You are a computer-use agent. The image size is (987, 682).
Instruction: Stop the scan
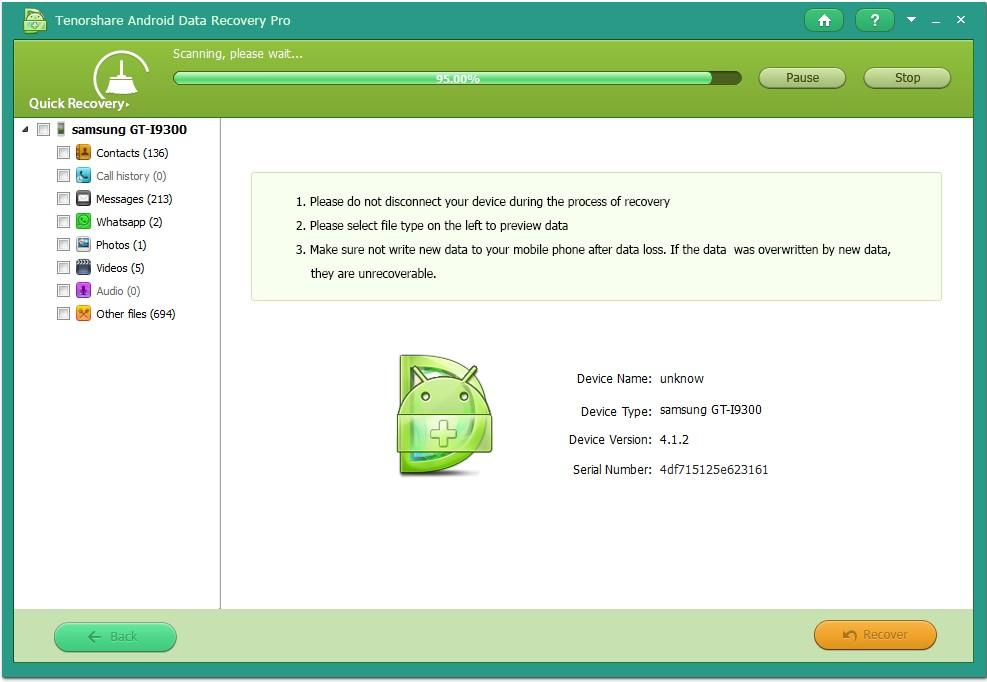[907, 78]
